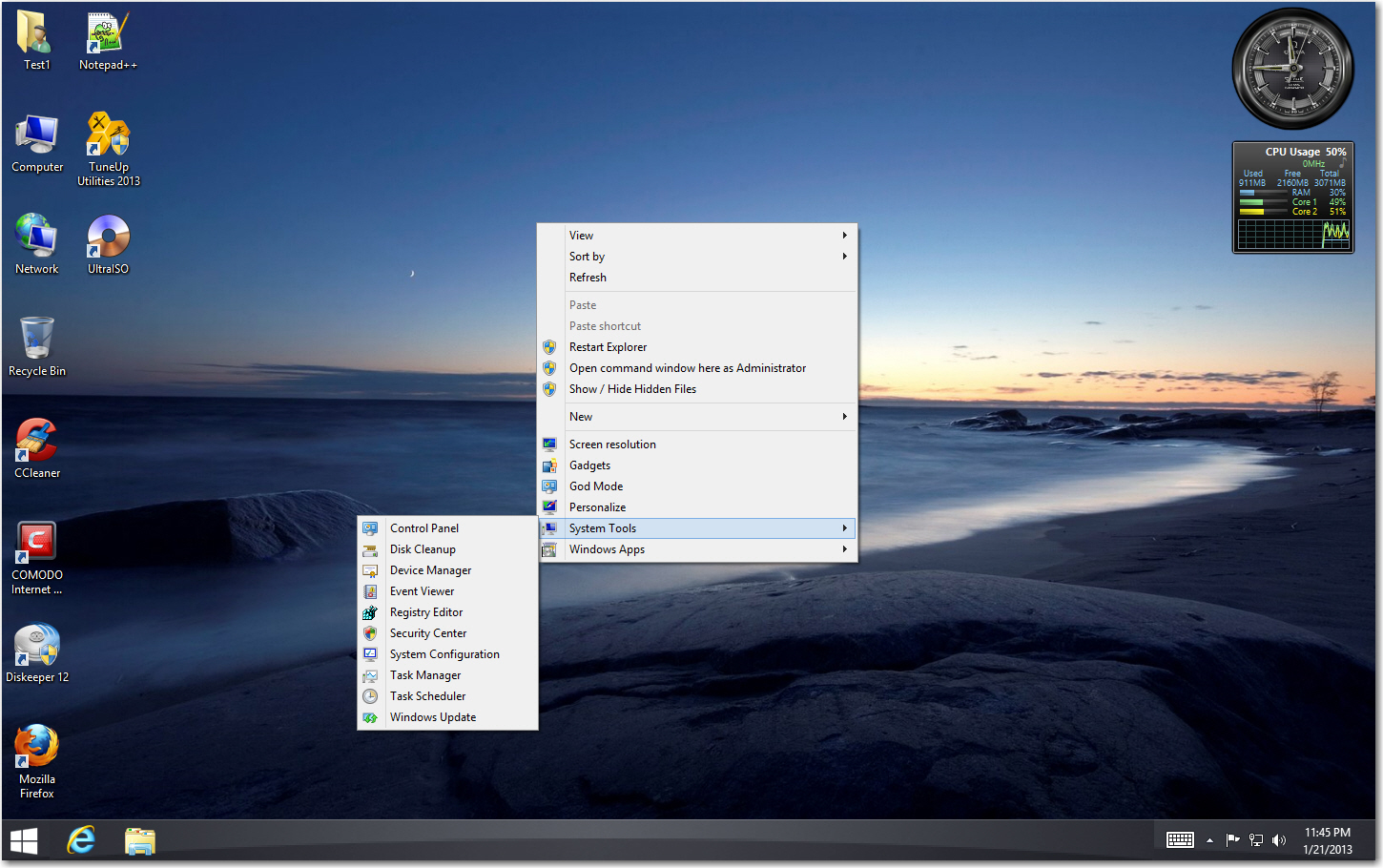Select the TuneUp Utilities 2013 icon

click(x=108, y=149)
